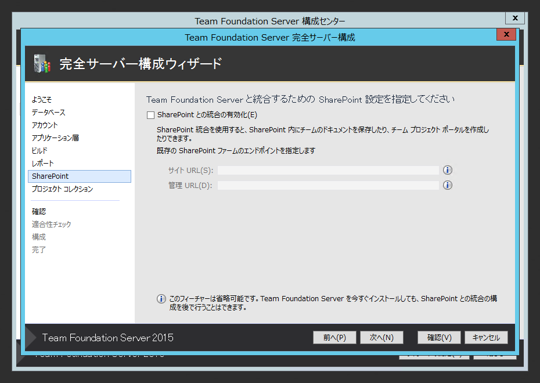Screen dimensions: 540x383
Task: Click the サイト URL(S) input field
Action: pos(328,170)
